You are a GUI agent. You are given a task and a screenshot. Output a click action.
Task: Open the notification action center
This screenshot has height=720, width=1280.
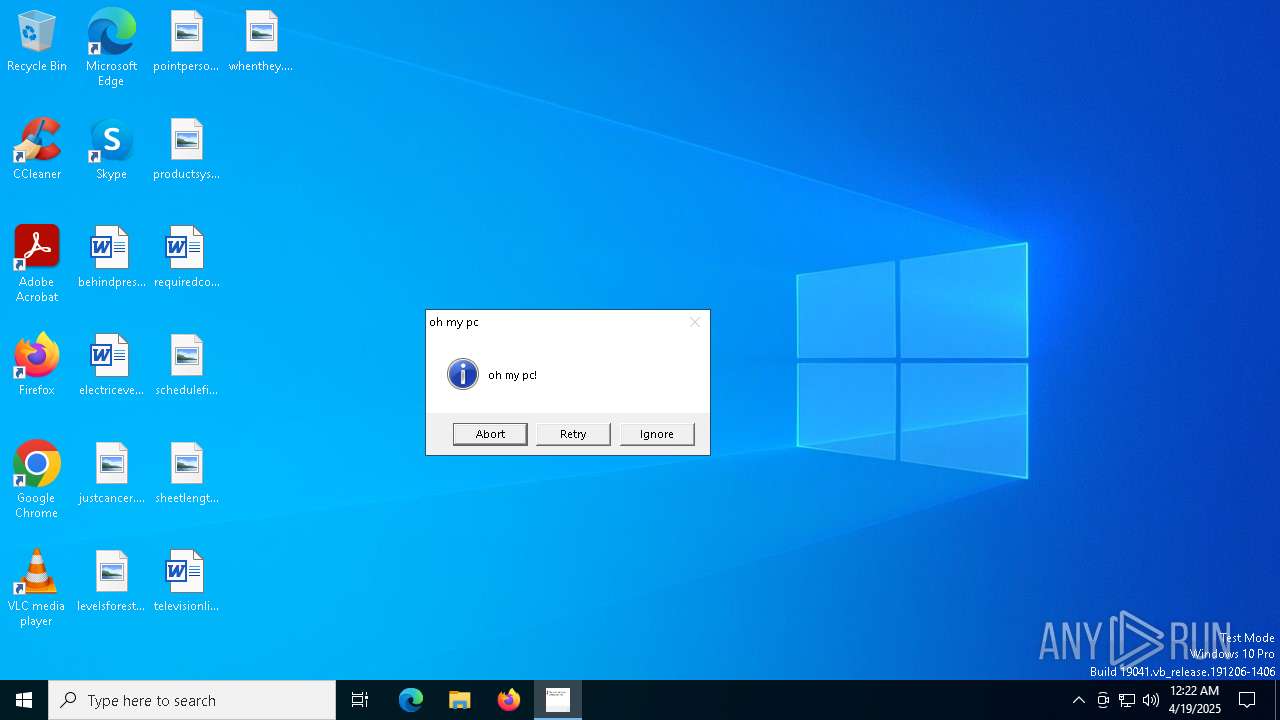[x=1248, y=700]
